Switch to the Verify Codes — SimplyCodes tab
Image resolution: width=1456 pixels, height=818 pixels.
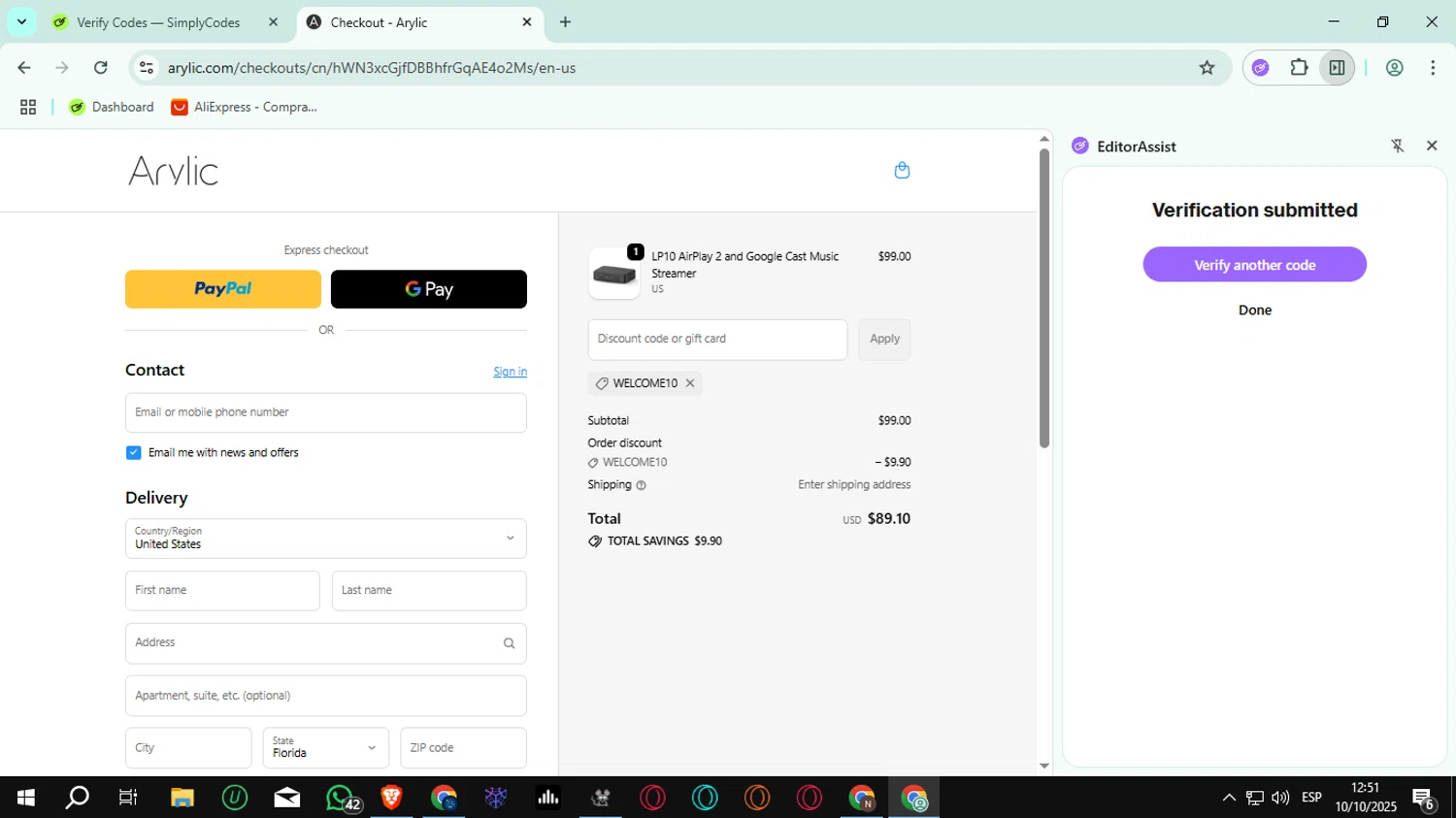coord(158,22)
